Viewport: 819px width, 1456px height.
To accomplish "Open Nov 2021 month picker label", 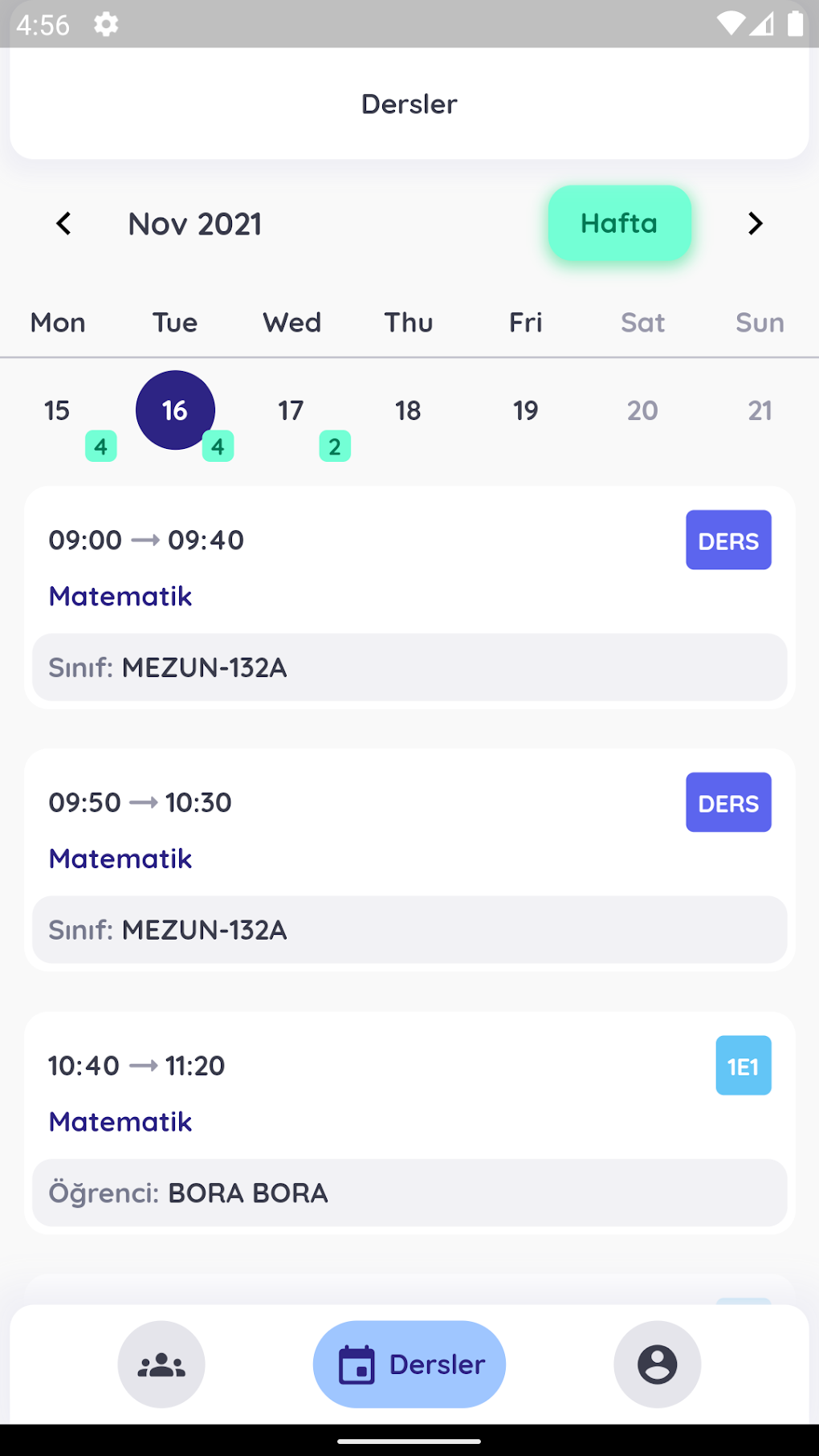I will [195, 224].
